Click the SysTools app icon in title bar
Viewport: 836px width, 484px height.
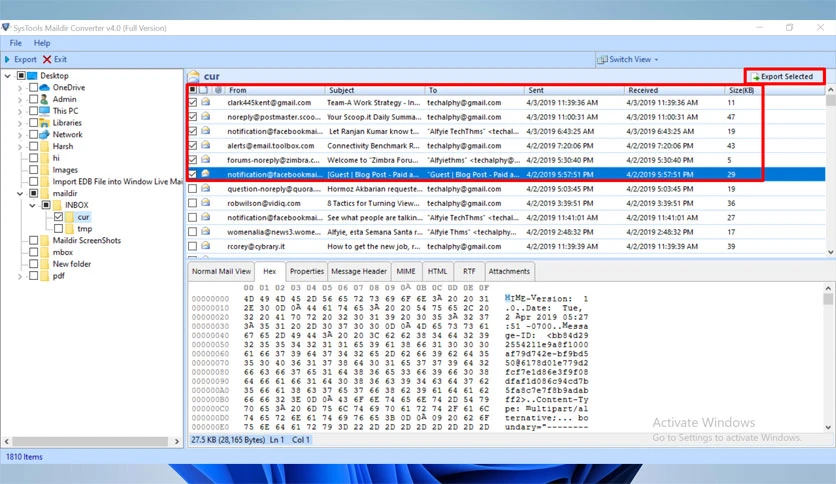(x=5, y=27)
